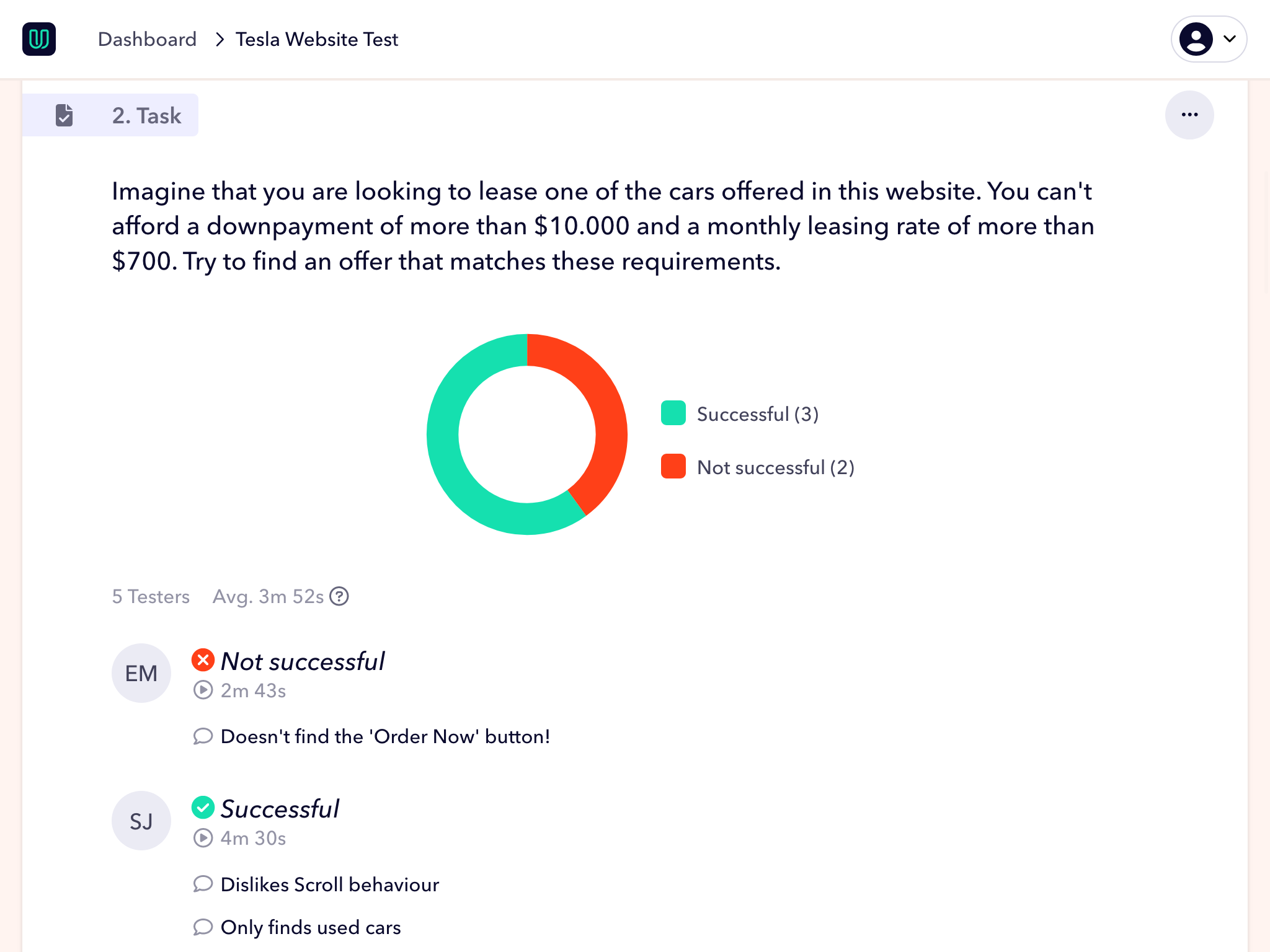Toggle the Successful (3) legend swatch
Viewport: 1270px width, 952px height.
click(x=673, y=413)
